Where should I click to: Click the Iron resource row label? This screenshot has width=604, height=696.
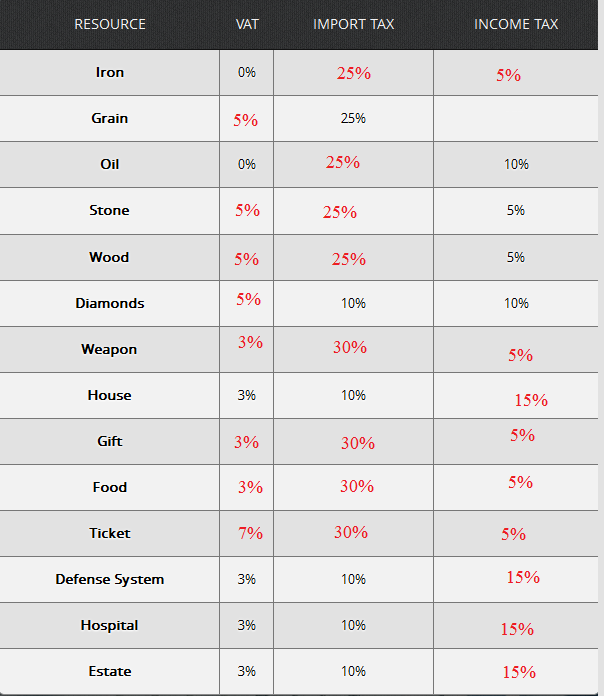(x=110, y=72)
